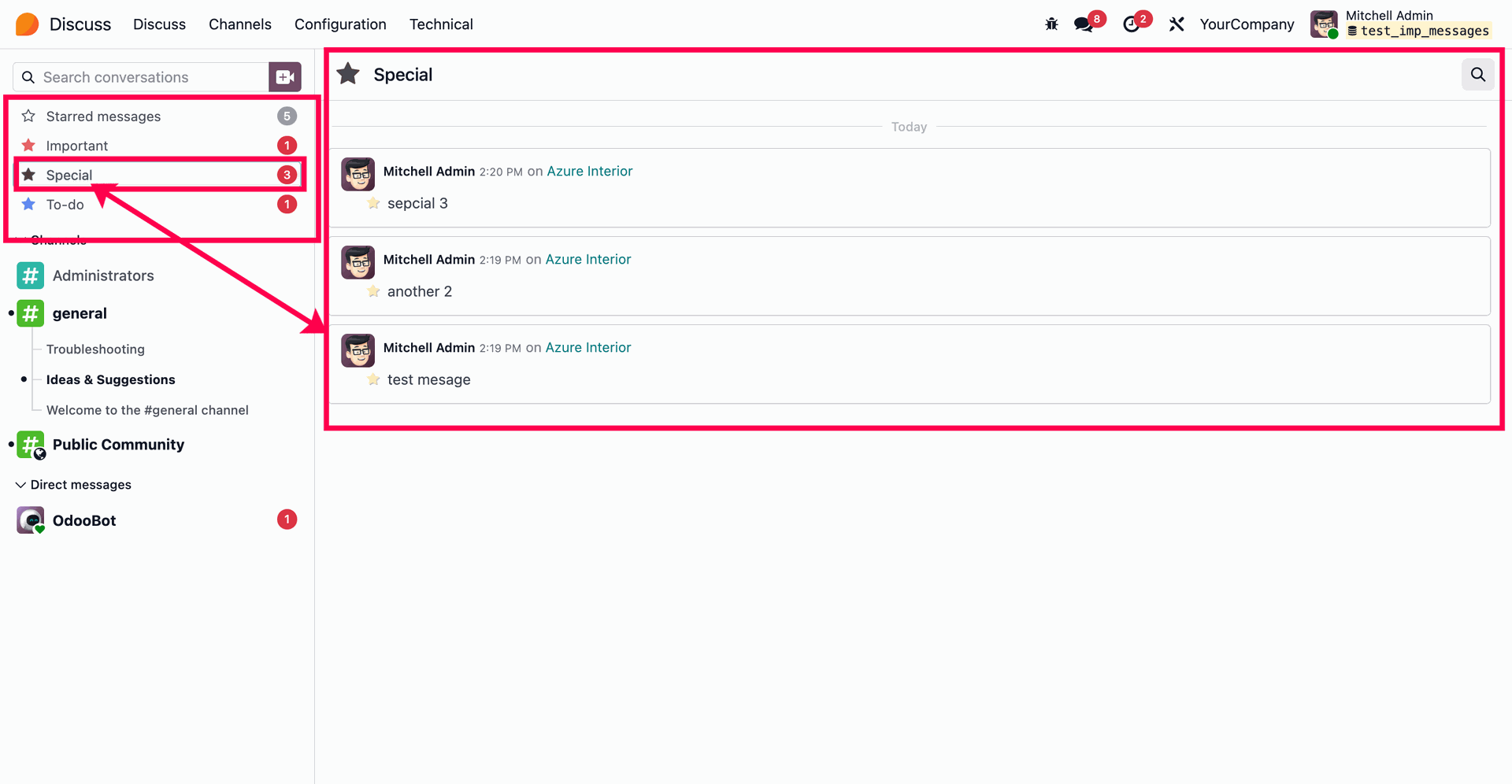The height and width of the screenshot is (784, 1512).
Task: Open the activities clock icon
Action: coord(1132,24)
